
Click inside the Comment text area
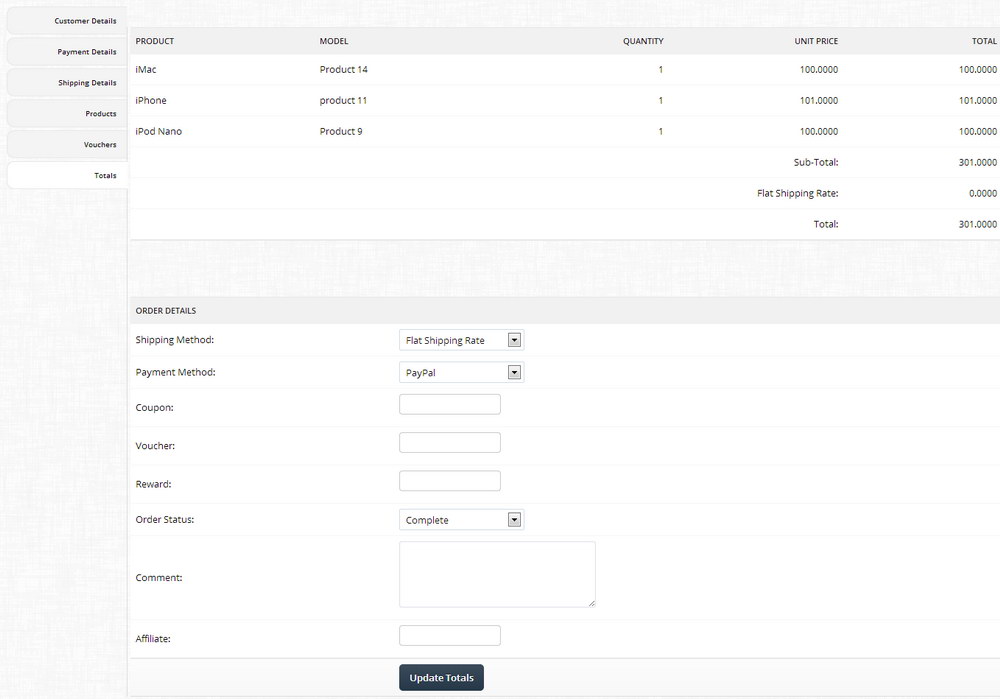point(497,575)
